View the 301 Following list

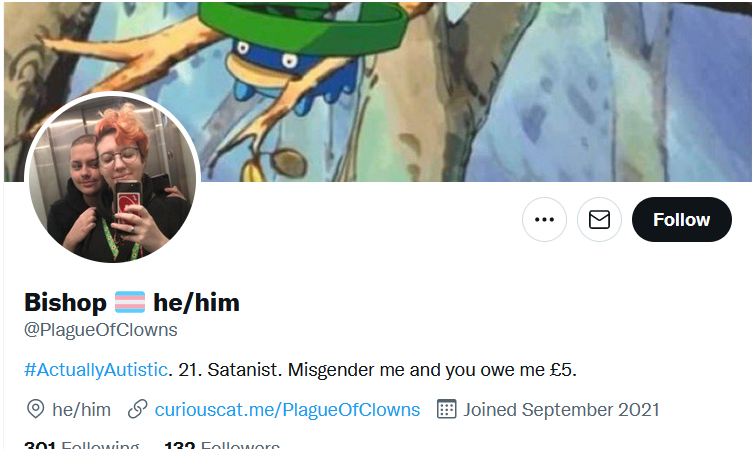[82, 445]
